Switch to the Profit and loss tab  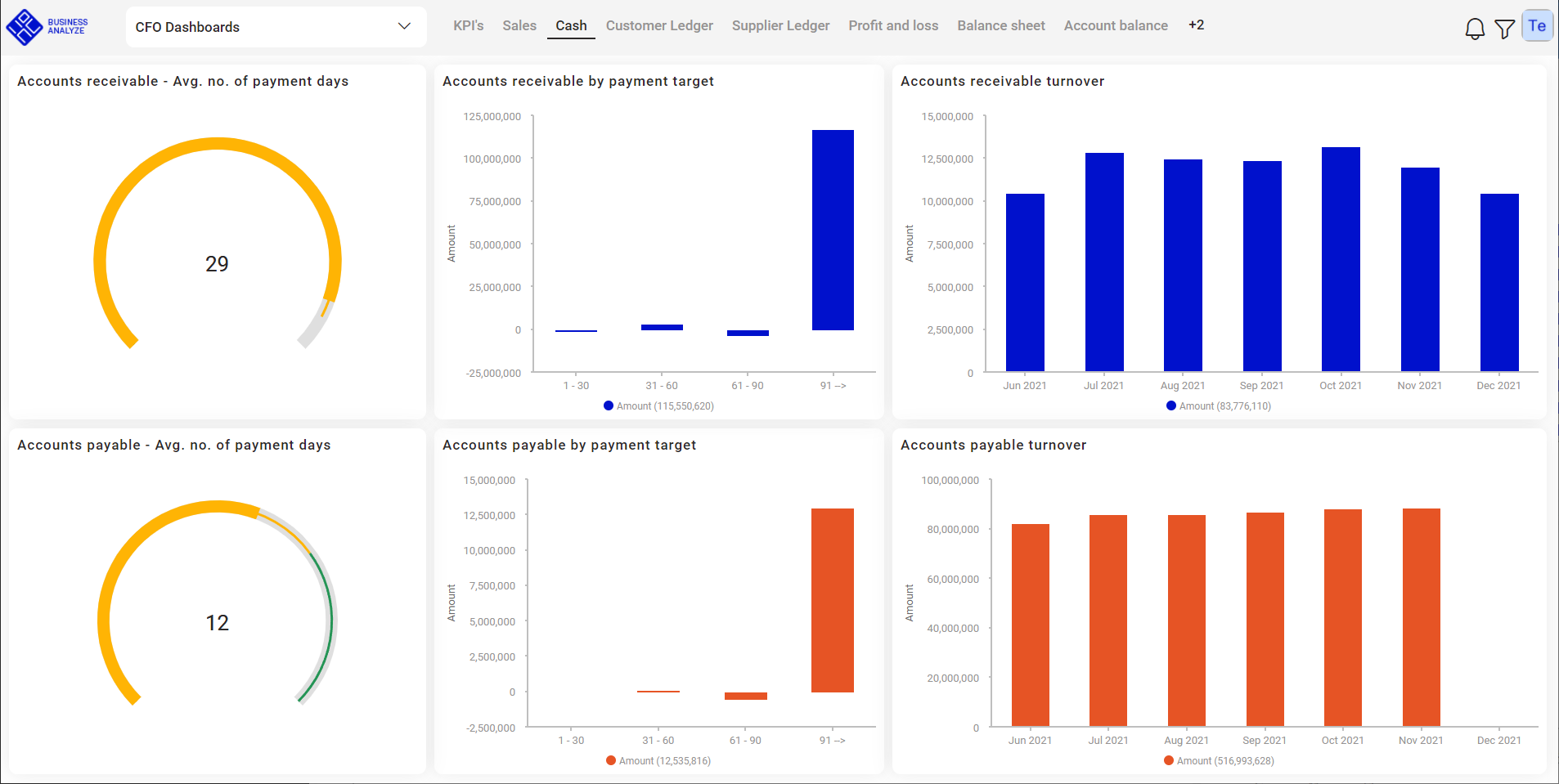(x=893, y=25)
